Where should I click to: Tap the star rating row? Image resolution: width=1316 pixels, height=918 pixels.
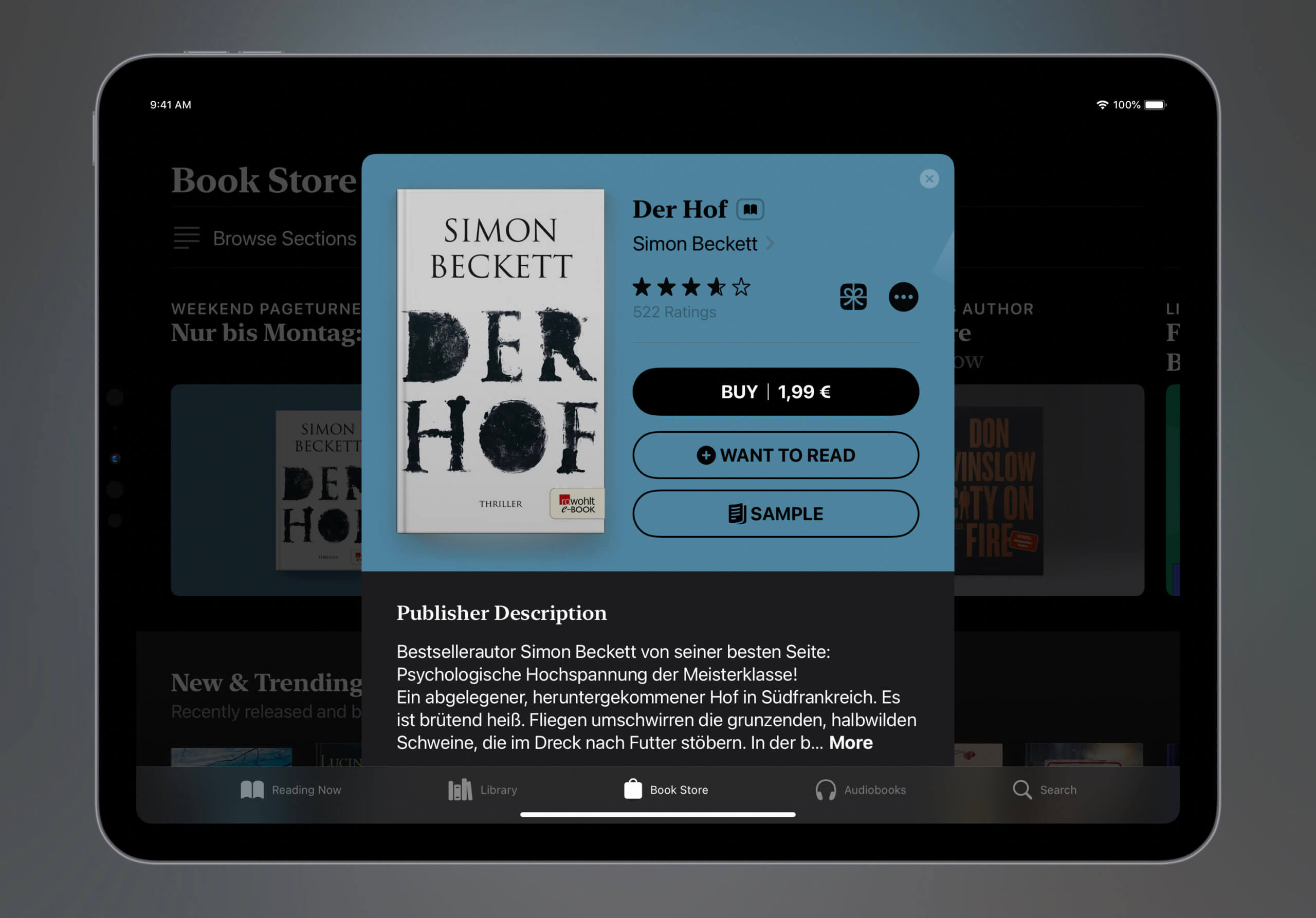(x=691, y=287)
